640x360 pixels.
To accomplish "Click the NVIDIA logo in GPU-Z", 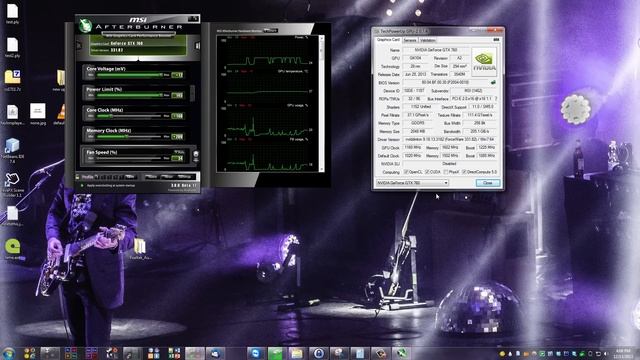I will pyautogui.click(x=484, y=62).
